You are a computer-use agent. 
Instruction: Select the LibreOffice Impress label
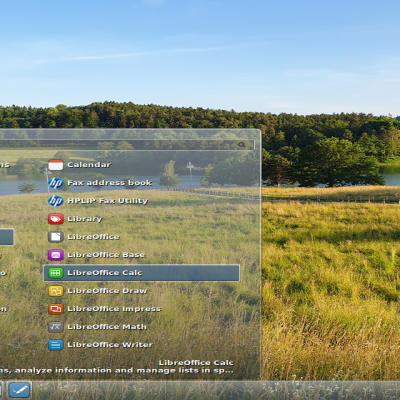click(114, 309)
